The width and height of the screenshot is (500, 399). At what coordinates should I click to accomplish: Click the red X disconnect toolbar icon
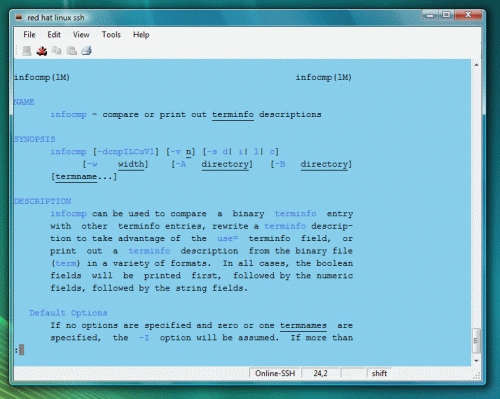click(42, 51)
